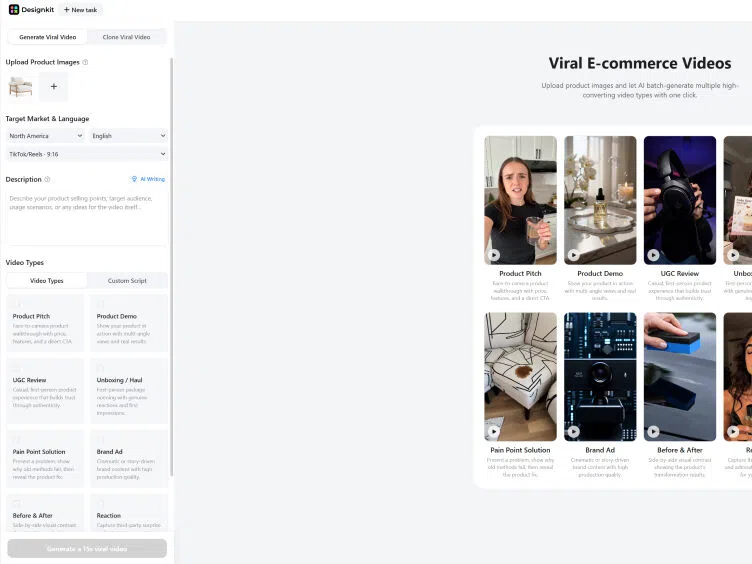
Task: Open the North America market dropdown
Action: [x=46, y=136]
